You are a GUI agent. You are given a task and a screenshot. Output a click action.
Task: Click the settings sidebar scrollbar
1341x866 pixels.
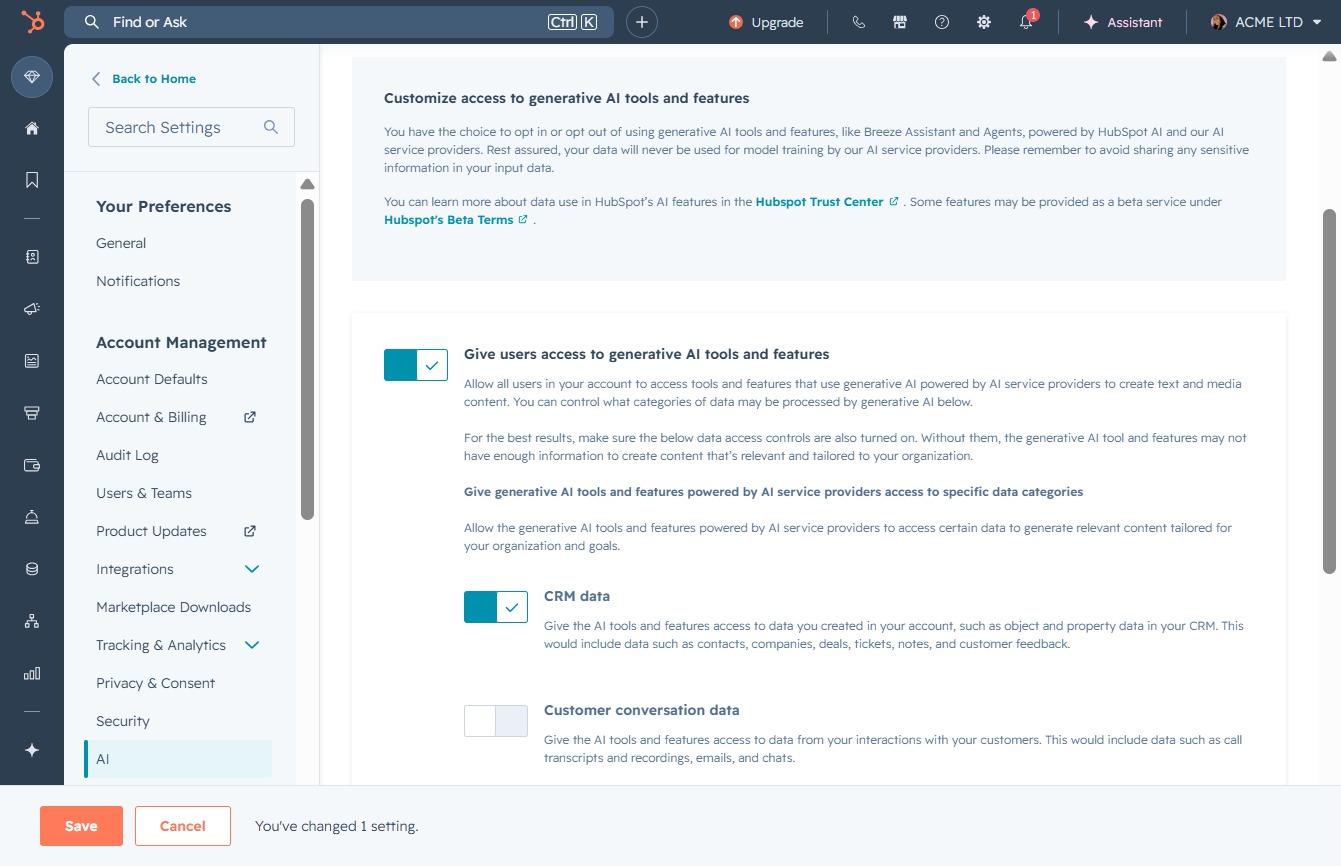click(308, 358)
